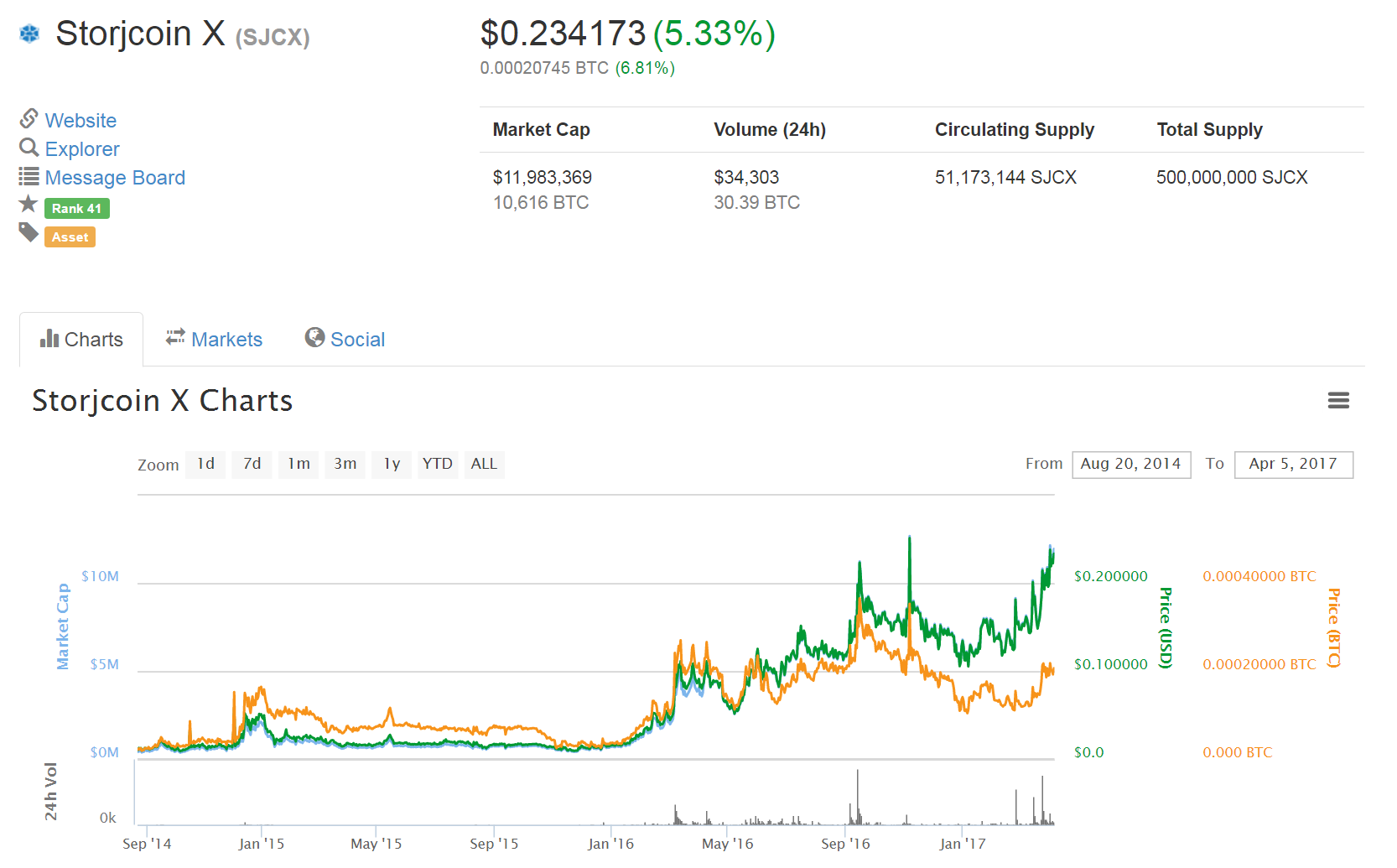Switch to the Social tab

pos(345,340)
